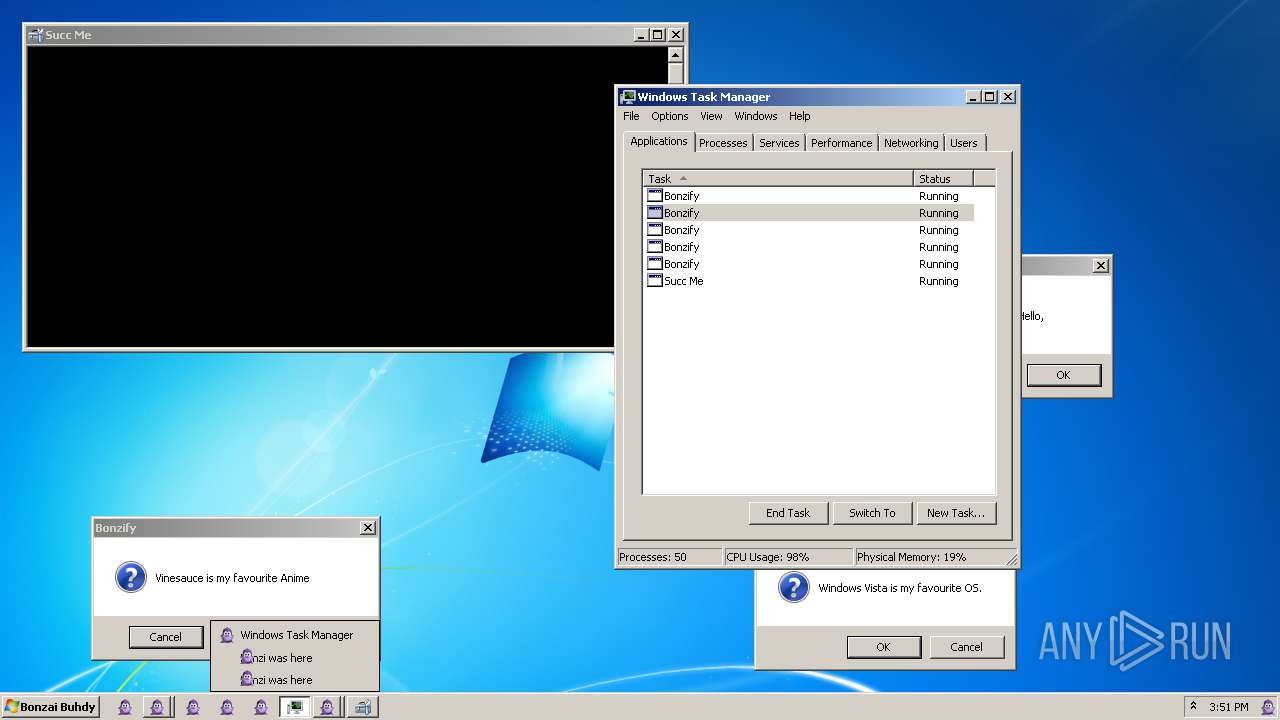Click OK in the Windows Vista dialog
Screen dimensions: 1280x720
[x=883, y=647]
